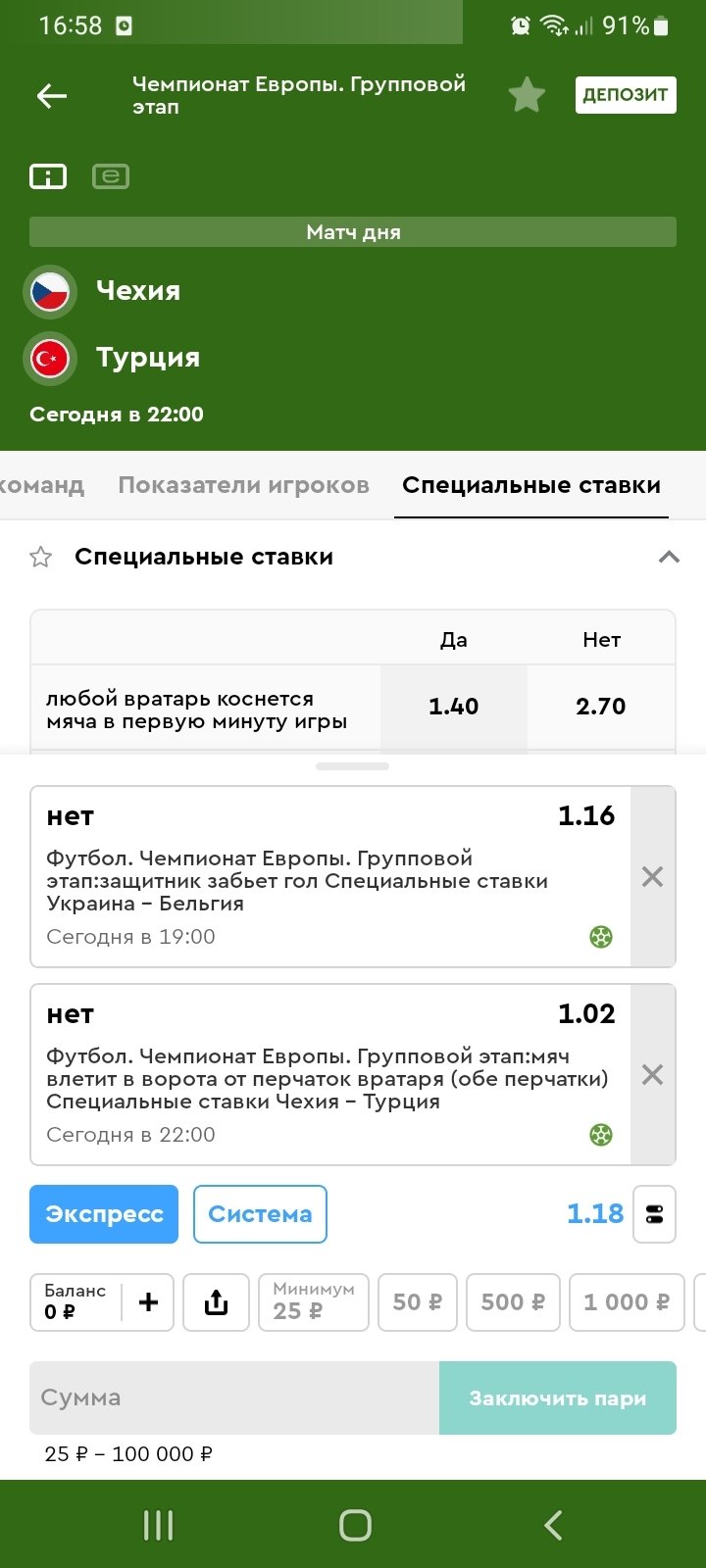Image resolution: width=706 pixels, height=1568 pixels.
Task: Remove the Чехия – Турция bet from slip
Action: click(652, 1075)
